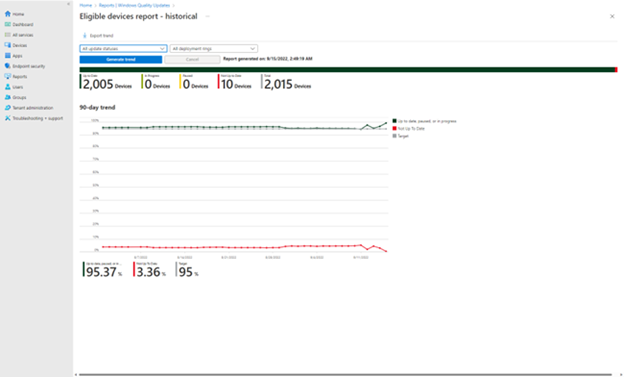This screenshot has height=377, width=624.
Task: Expand the All deployment rings dropdown
Action: [214, 49]
